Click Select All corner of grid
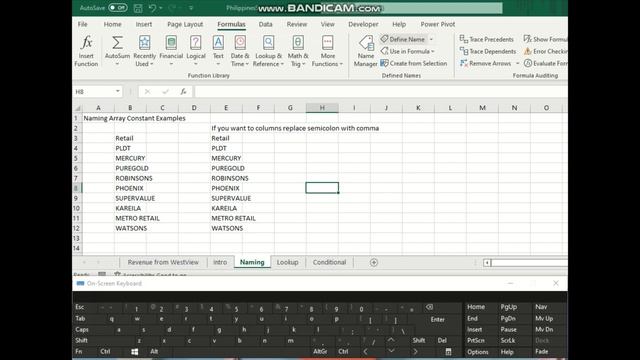Viewport: 640px width, 360px height. (x=78, y=108)
